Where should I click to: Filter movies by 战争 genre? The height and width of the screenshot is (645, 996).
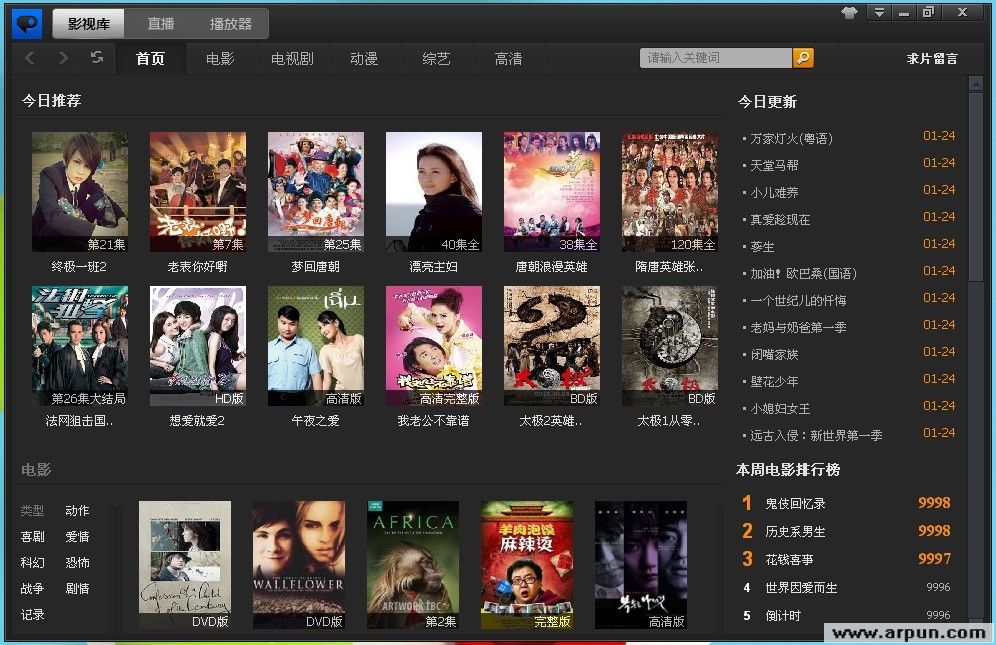point(32,588)
